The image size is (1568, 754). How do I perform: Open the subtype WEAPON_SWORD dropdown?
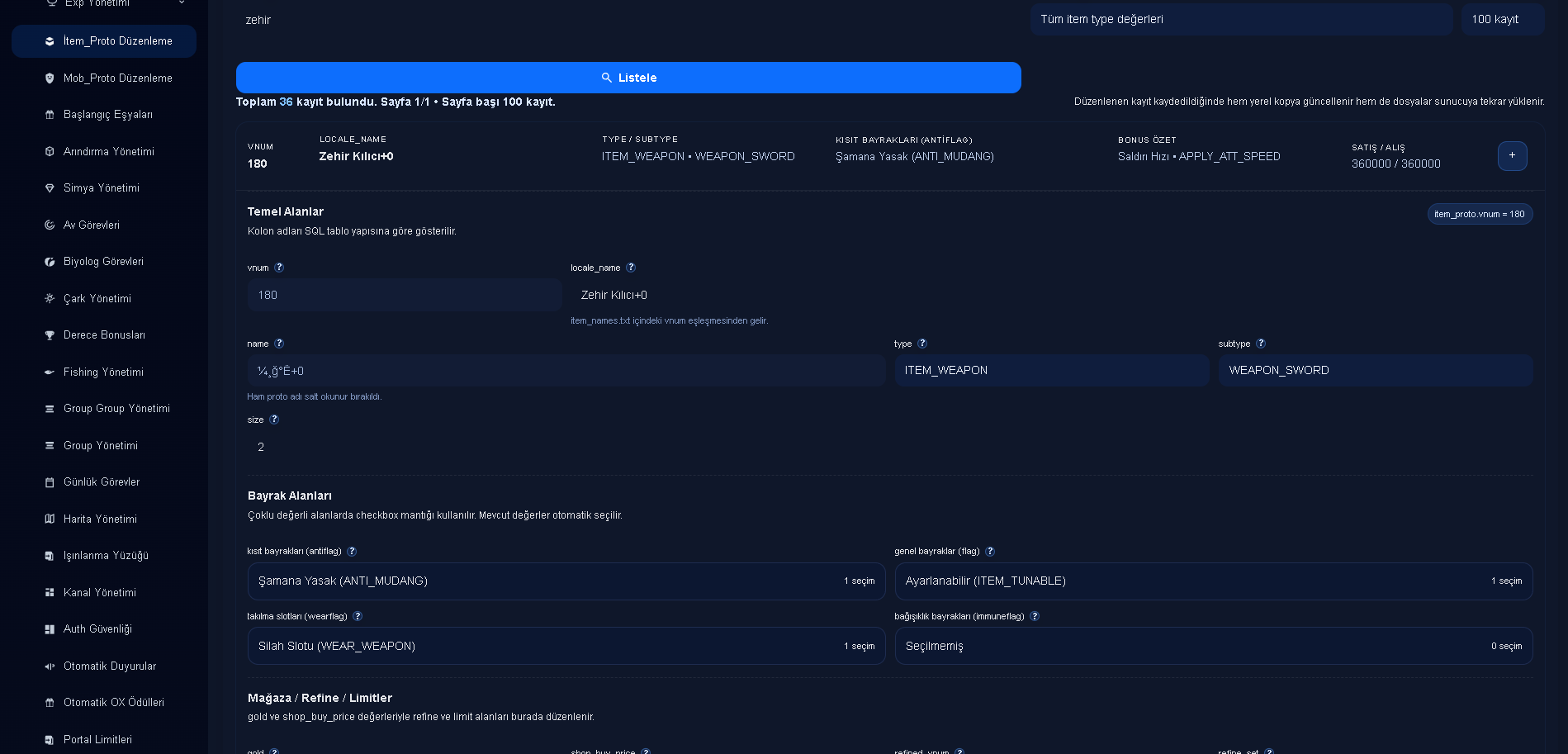click(x=1376, y=371)
